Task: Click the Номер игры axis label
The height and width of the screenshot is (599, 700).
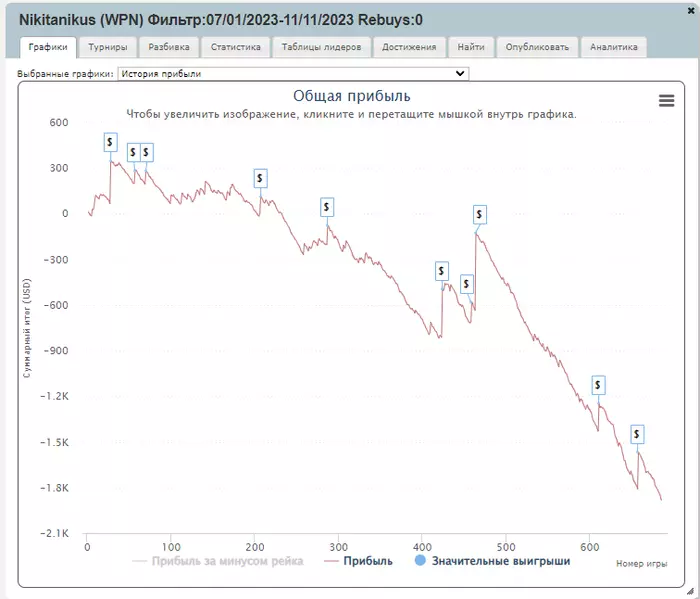Action: pyautogui.click(x=642, y=564)
